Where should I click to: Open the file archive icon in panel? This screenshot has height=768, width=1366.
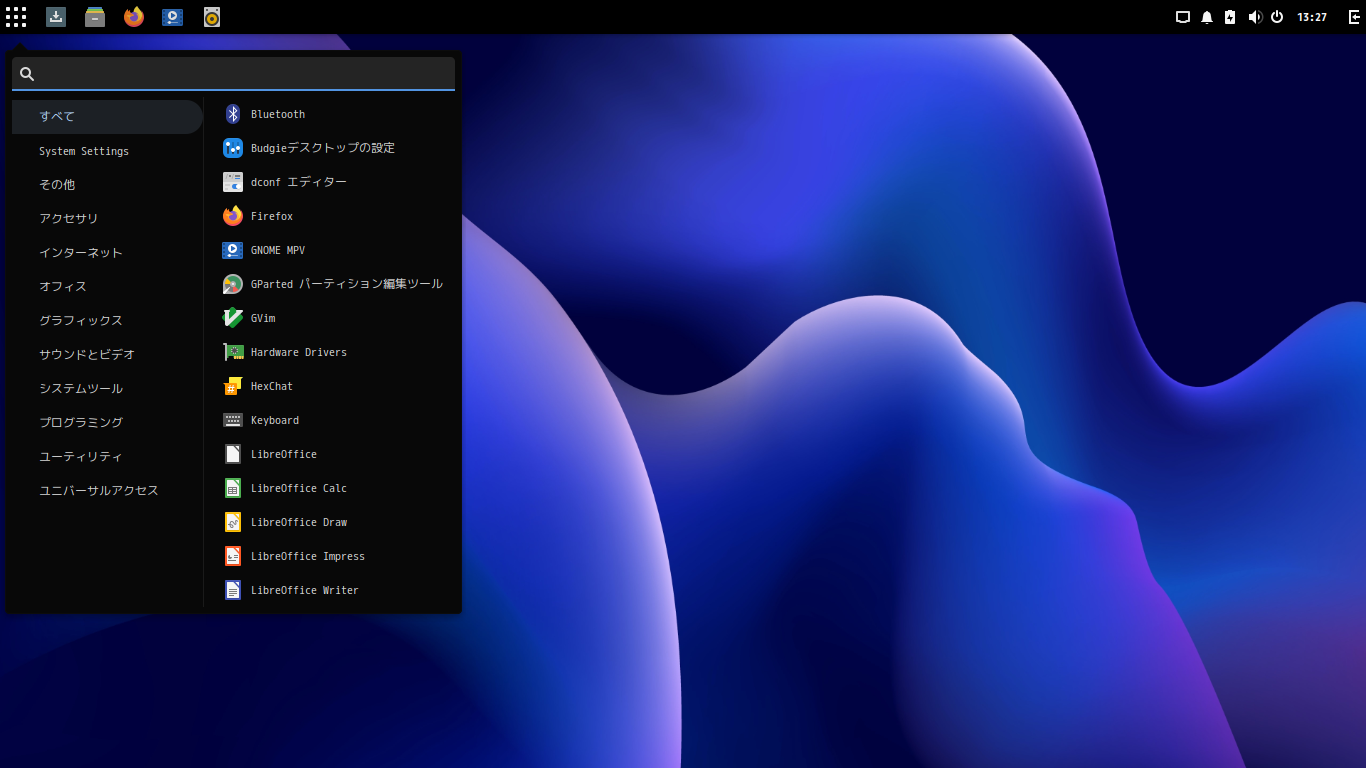[95, 17]
